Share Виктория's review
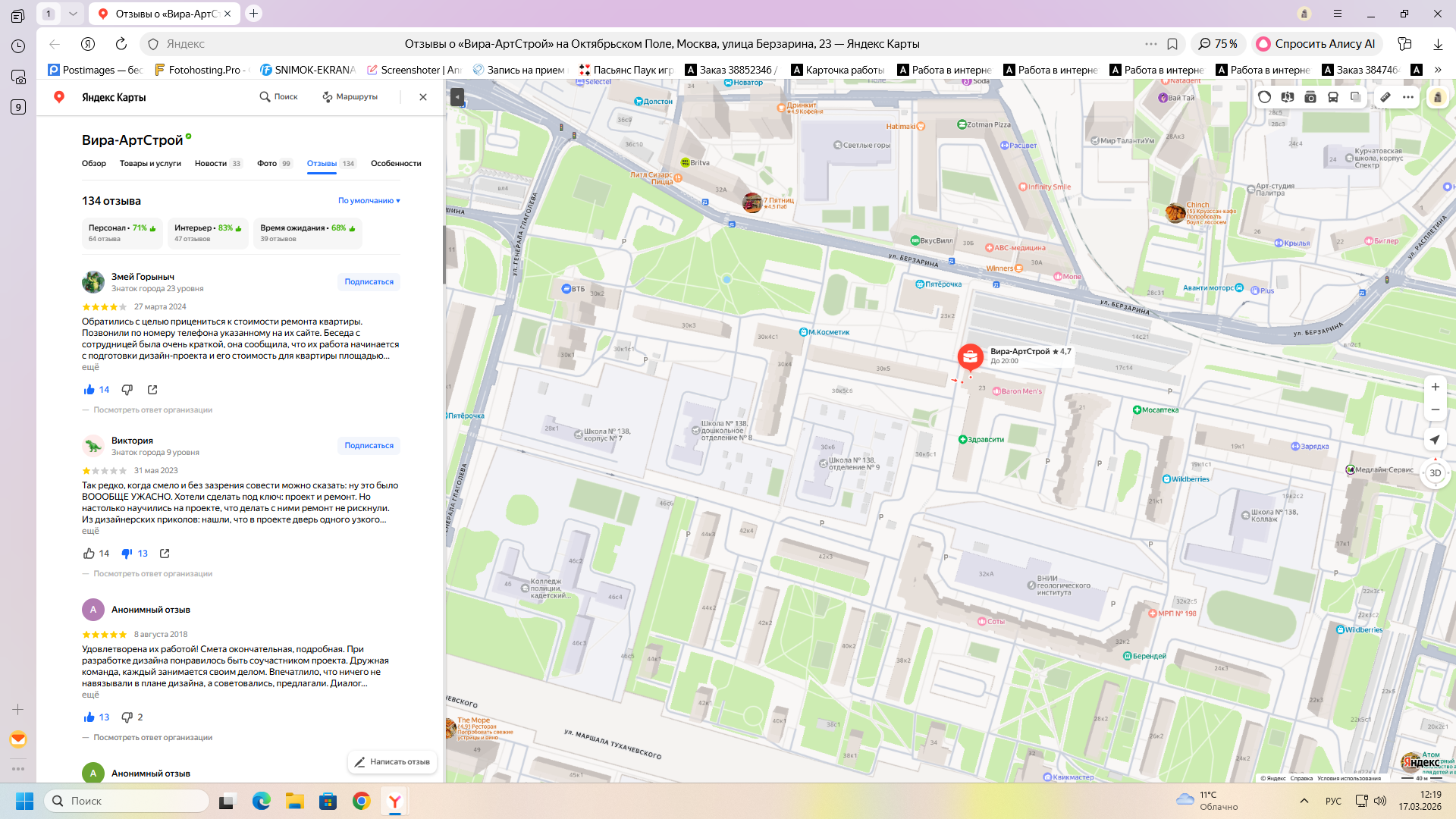Screen dimensions: 1456x819 (165, 554)
